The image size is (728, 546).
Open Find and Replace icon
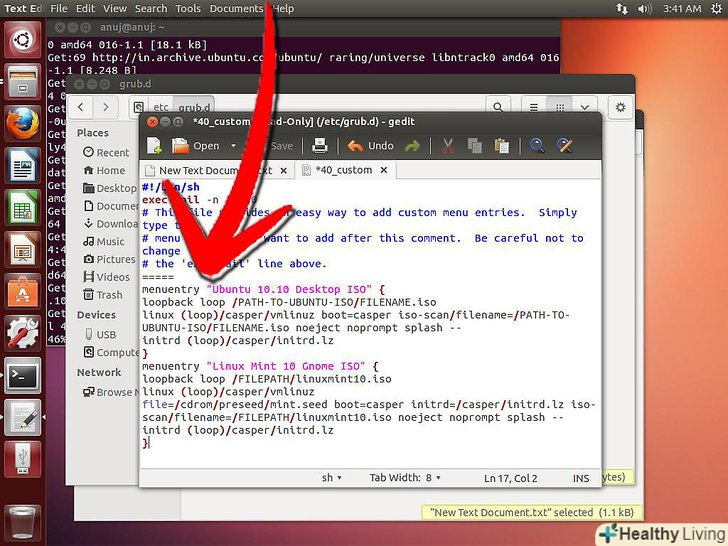[564, 146]
